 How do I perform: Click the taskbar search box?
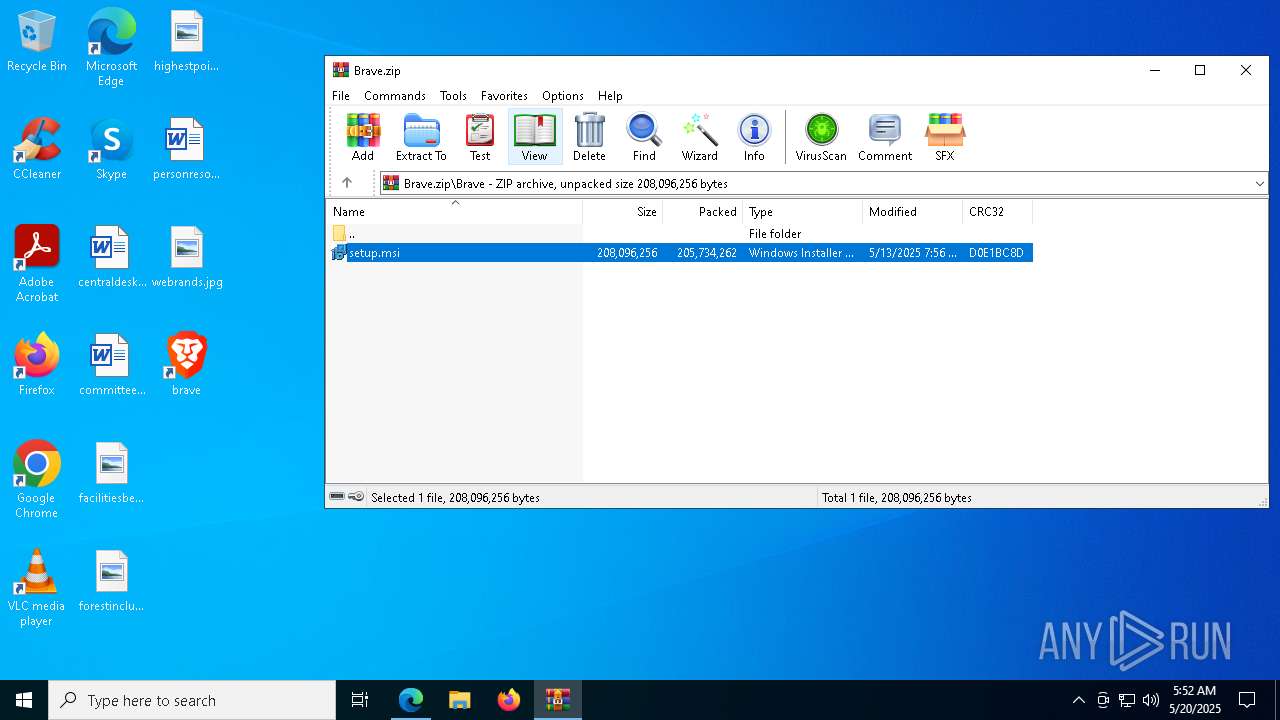[x=192, y=700]
